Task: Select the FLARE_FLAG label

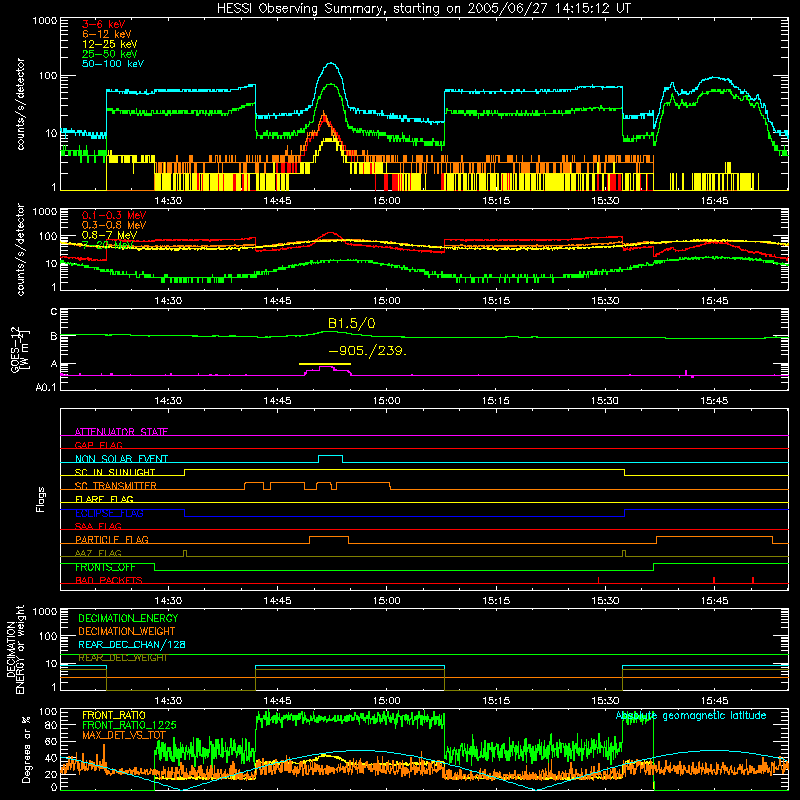Action: point(104,499)
